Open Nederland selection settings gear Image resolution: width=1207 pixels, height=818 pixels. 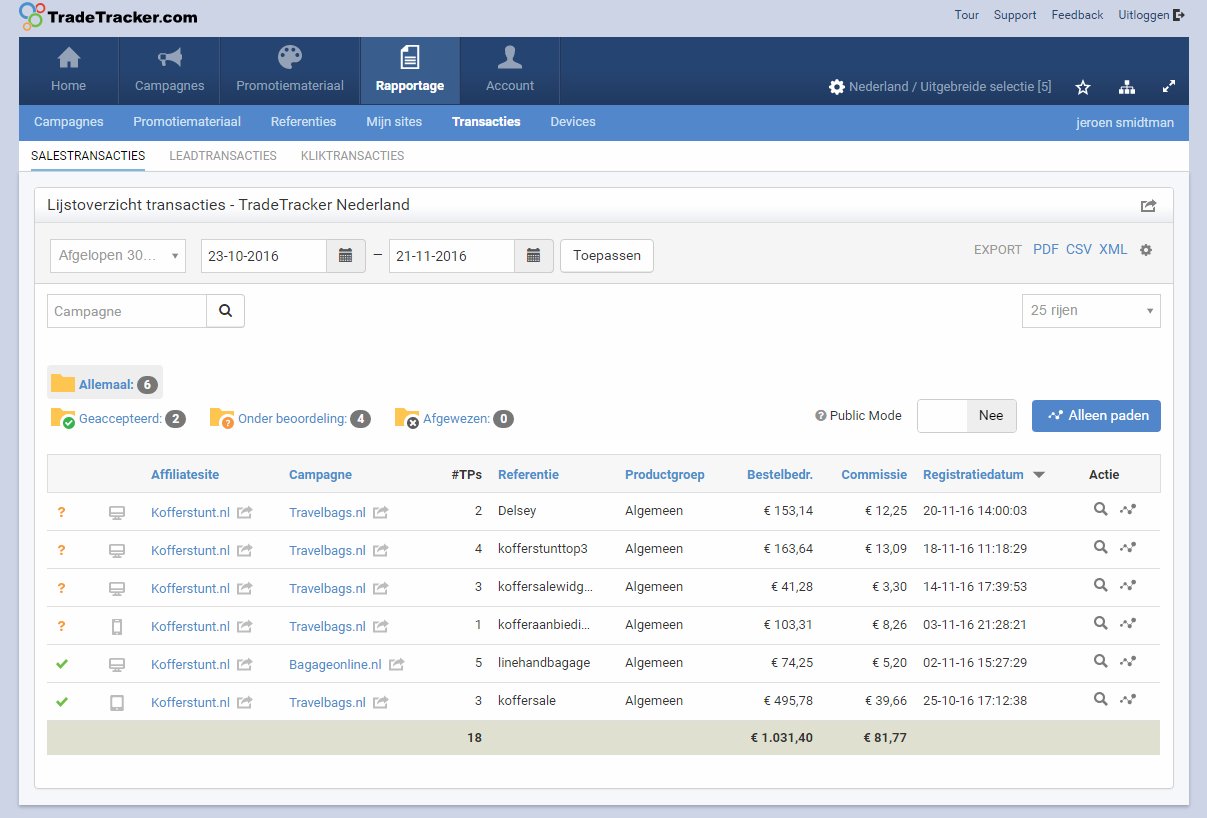click(837, 87)
